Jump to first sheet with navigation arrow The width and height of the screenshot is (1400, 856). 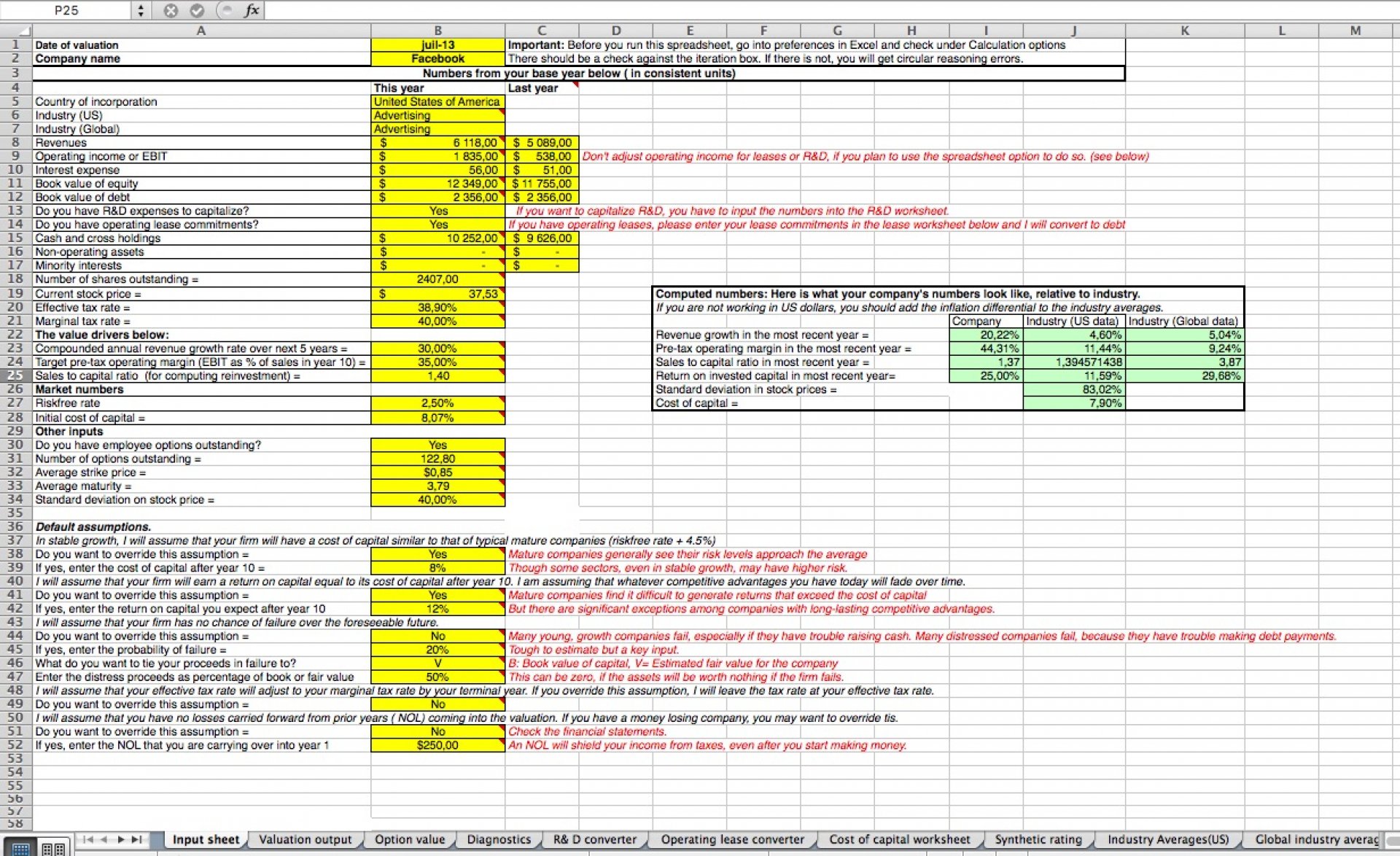pyautogui.click(x=87, y=839)
